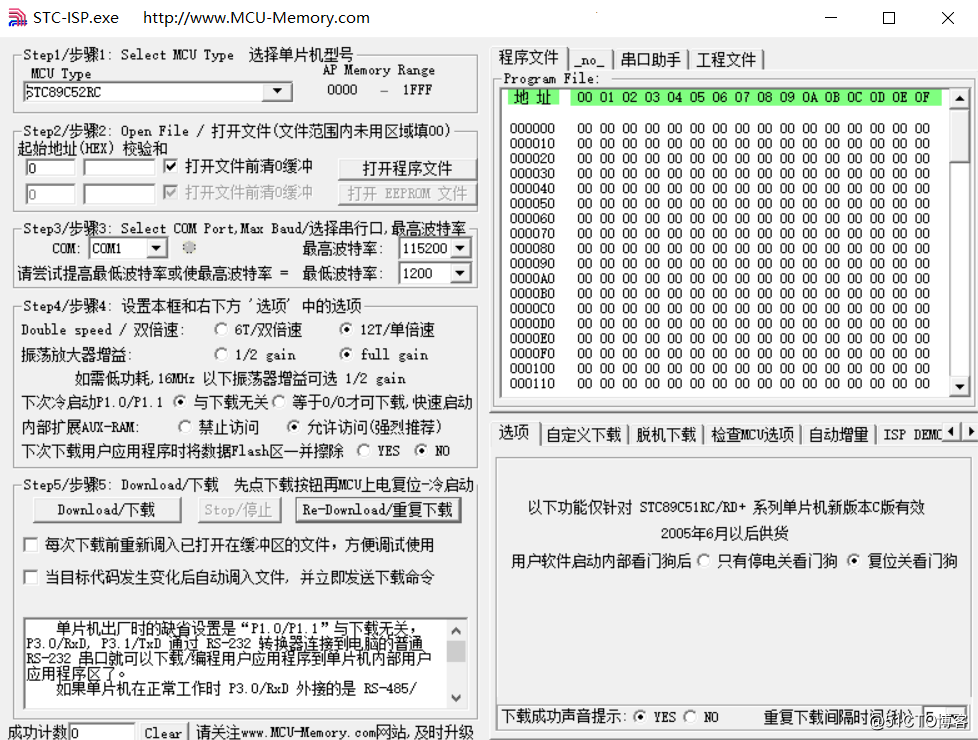
Task: Switch to the 串口助手 tab
Action: click(x=648, y=58)
